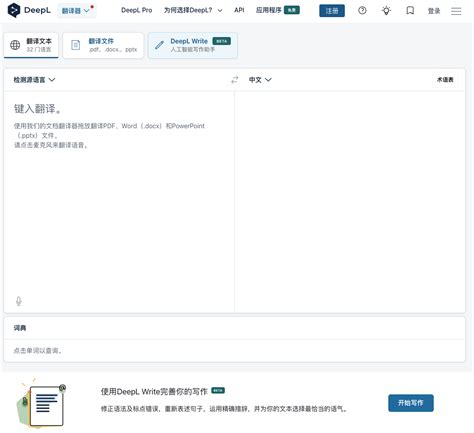Open the 中文 target language dropdown
Viewport: 474px width, 433px height.
tap(260, 80)
